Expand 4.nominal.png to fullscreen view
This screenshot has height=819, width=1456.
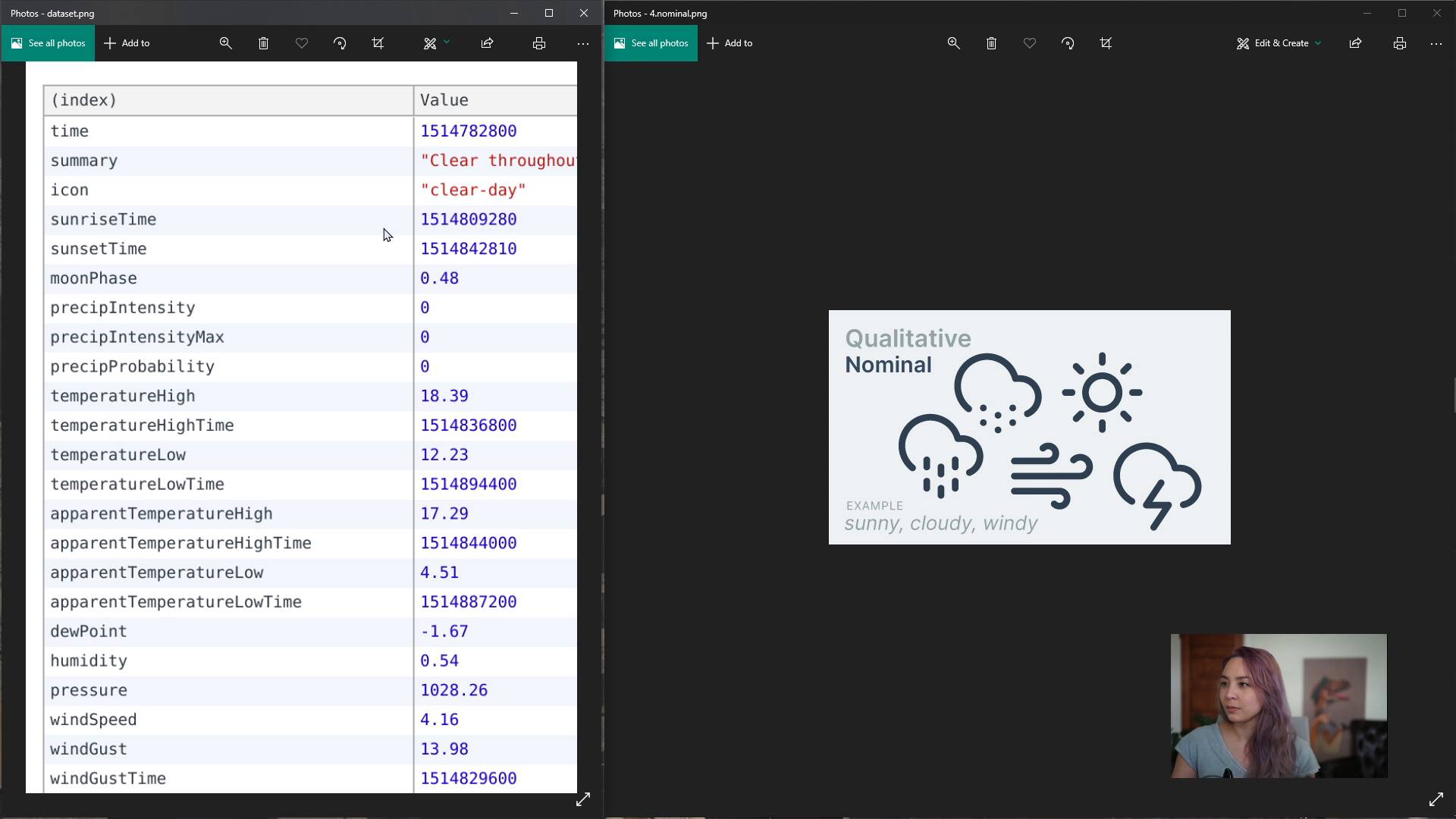[1436, 799]
